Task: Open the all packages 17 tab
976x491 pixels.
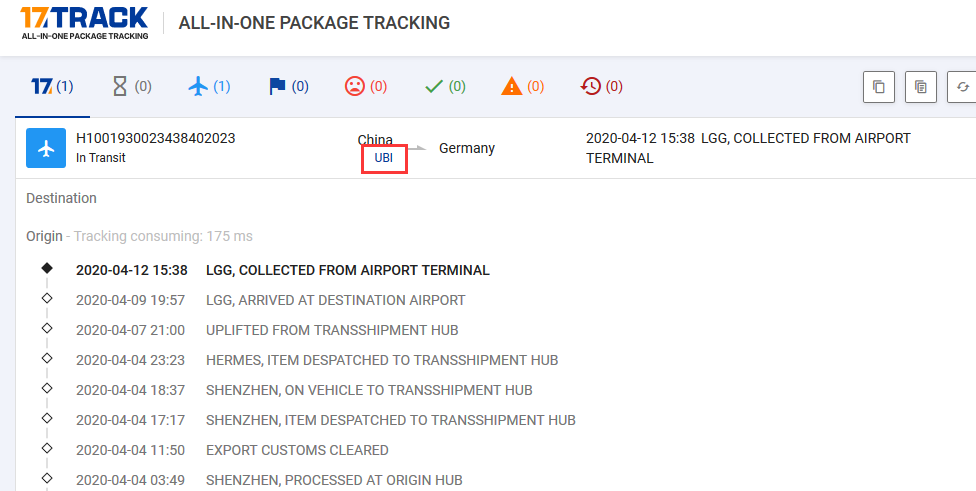Action: coord(52,87)
